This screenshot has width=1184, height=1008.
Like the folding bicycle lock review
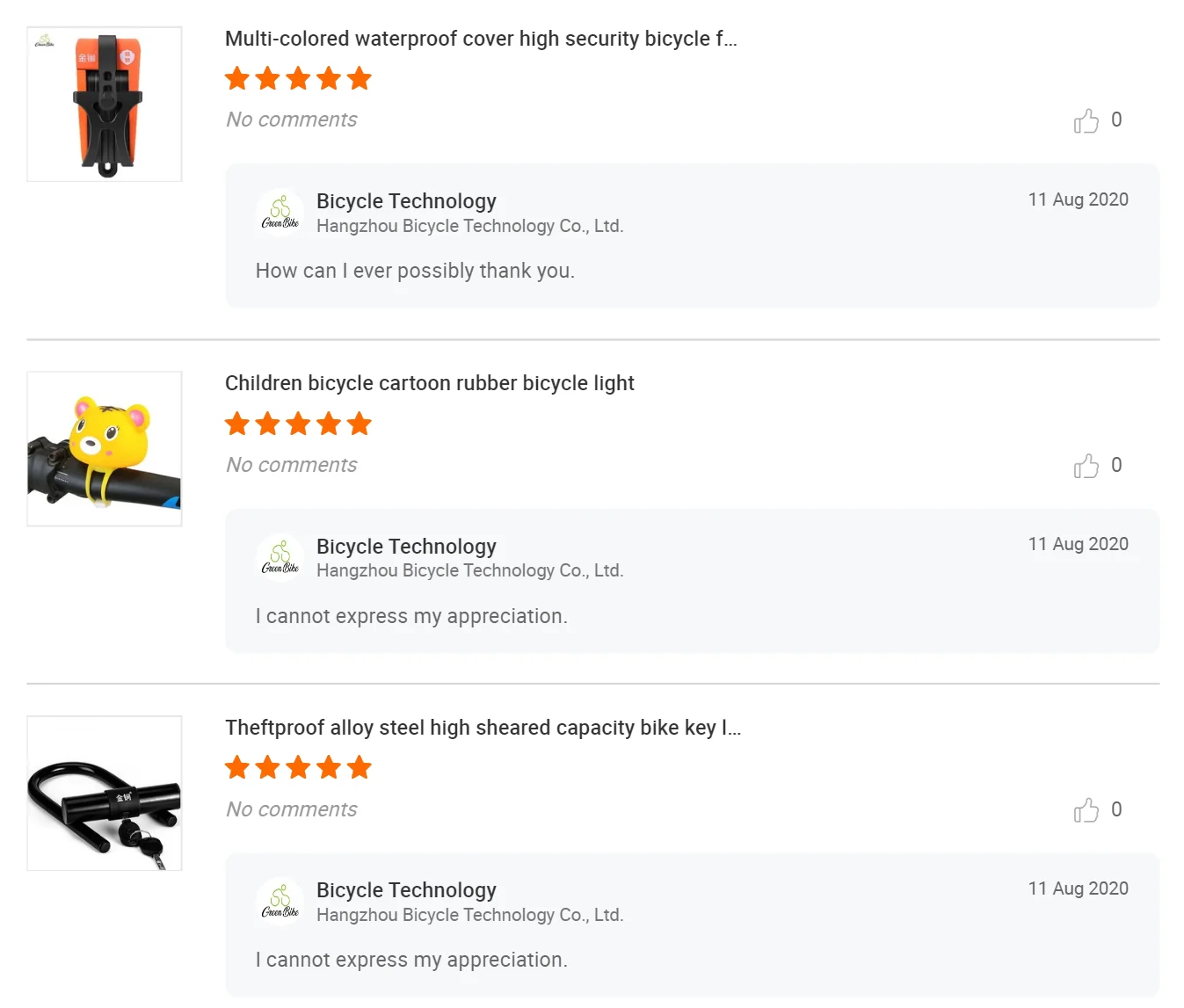click(x=1086, y=120)
